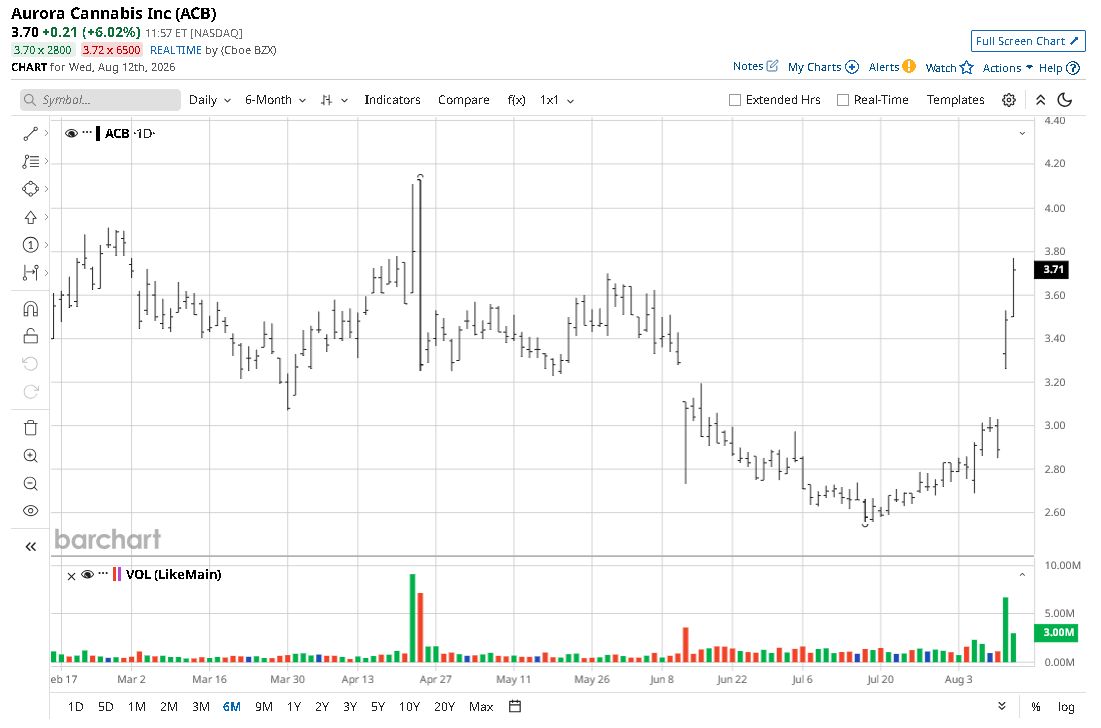Screen dimensions: 1101x728
Task: Open the Compare menu
Action: click(463, 100)
